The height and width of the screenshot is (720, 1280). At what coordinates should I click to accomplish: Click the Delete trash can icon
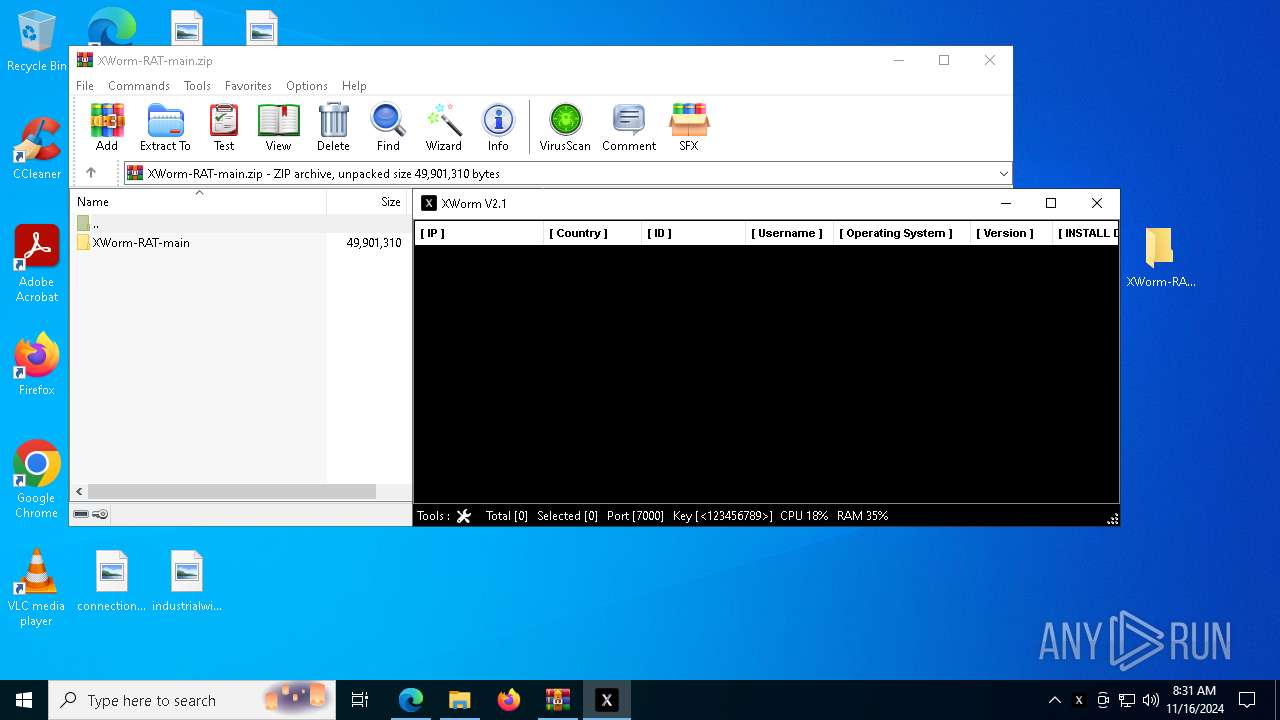coord(333,127)
